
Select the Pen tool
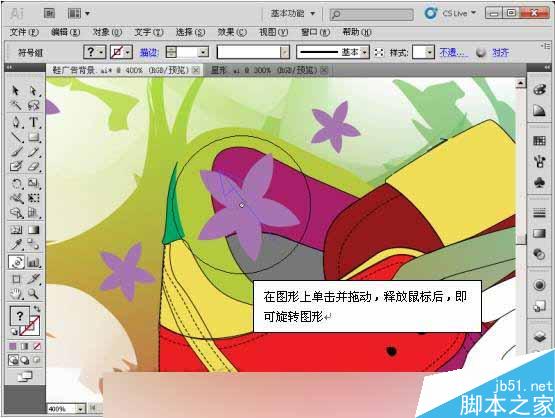point(16,122)
